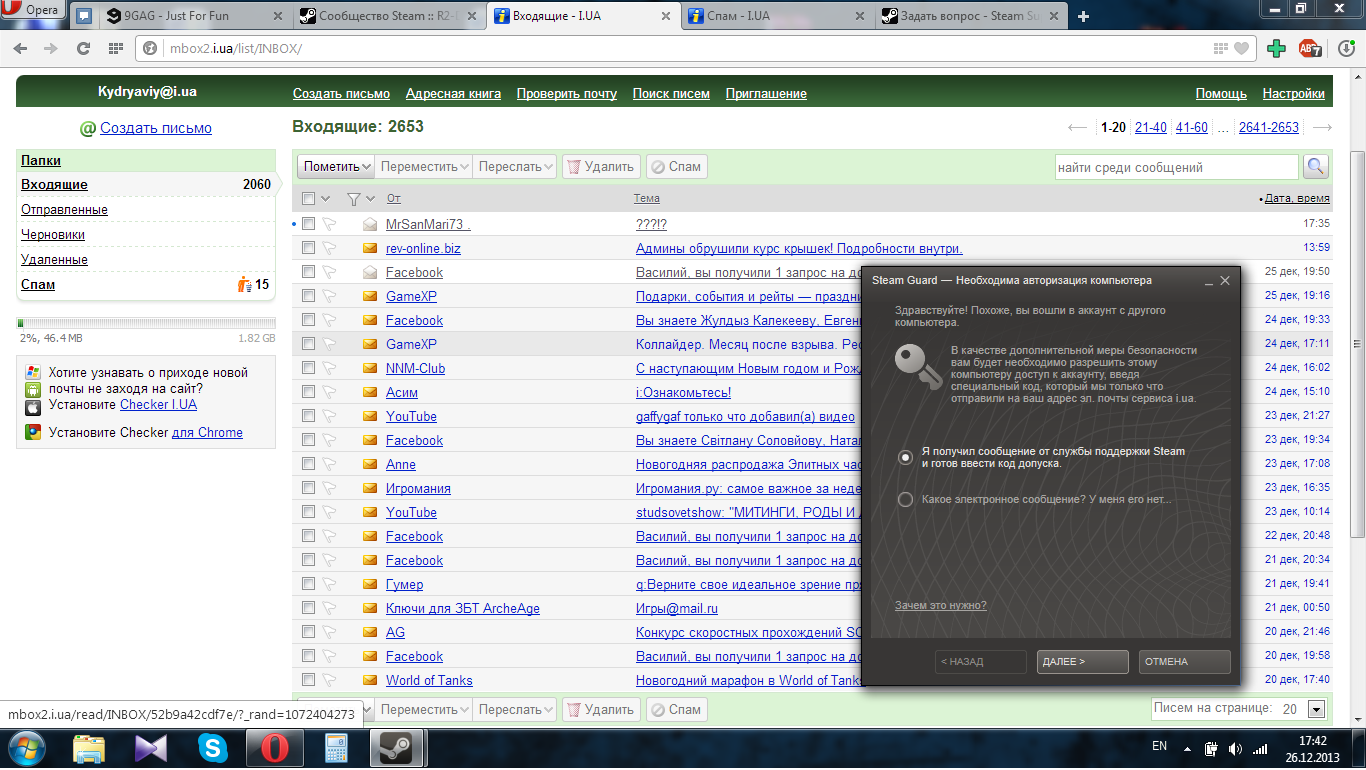Viewport: 1366px width, 770px height.
Task: Open the Adblock extension icon
Action: pos(1310,48)
